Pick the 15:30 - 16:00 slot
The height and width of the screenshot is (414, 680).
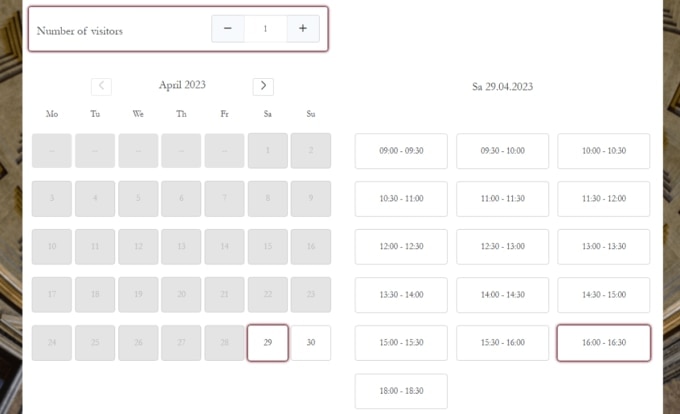tap(502, 343)
